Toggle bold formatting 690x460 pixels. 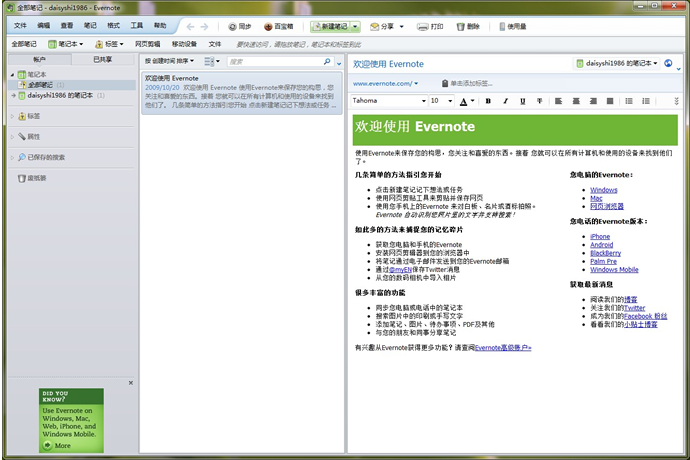[489, 101]
